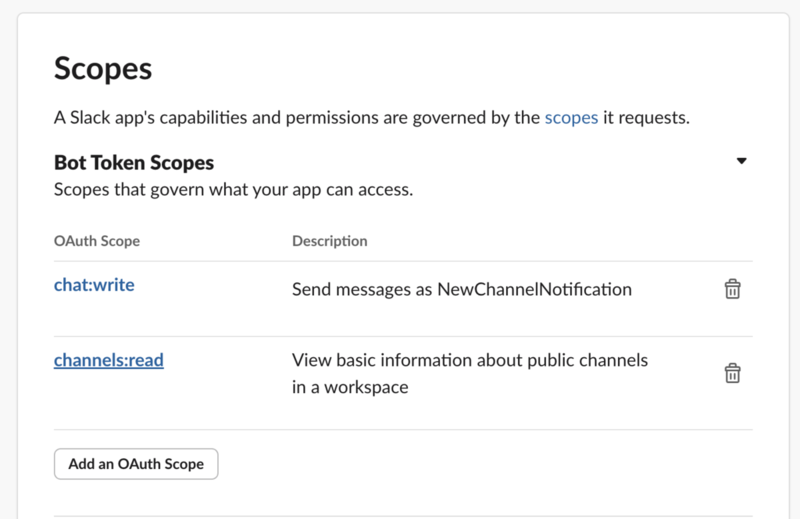Select 'Send messages as NewChannelNotification' text

tap(462, 289)
